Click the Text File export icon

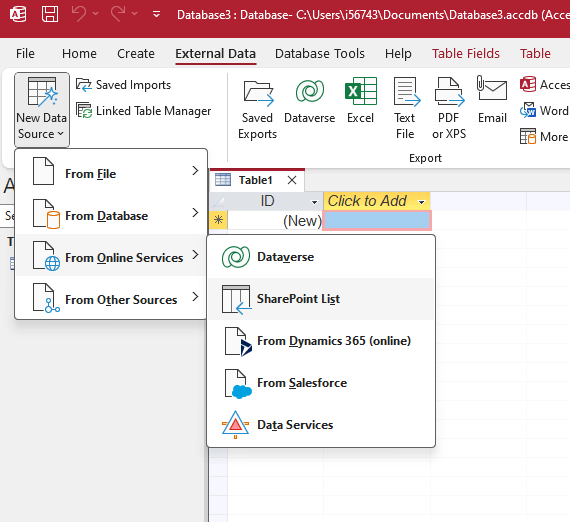[x=405, y=108]
